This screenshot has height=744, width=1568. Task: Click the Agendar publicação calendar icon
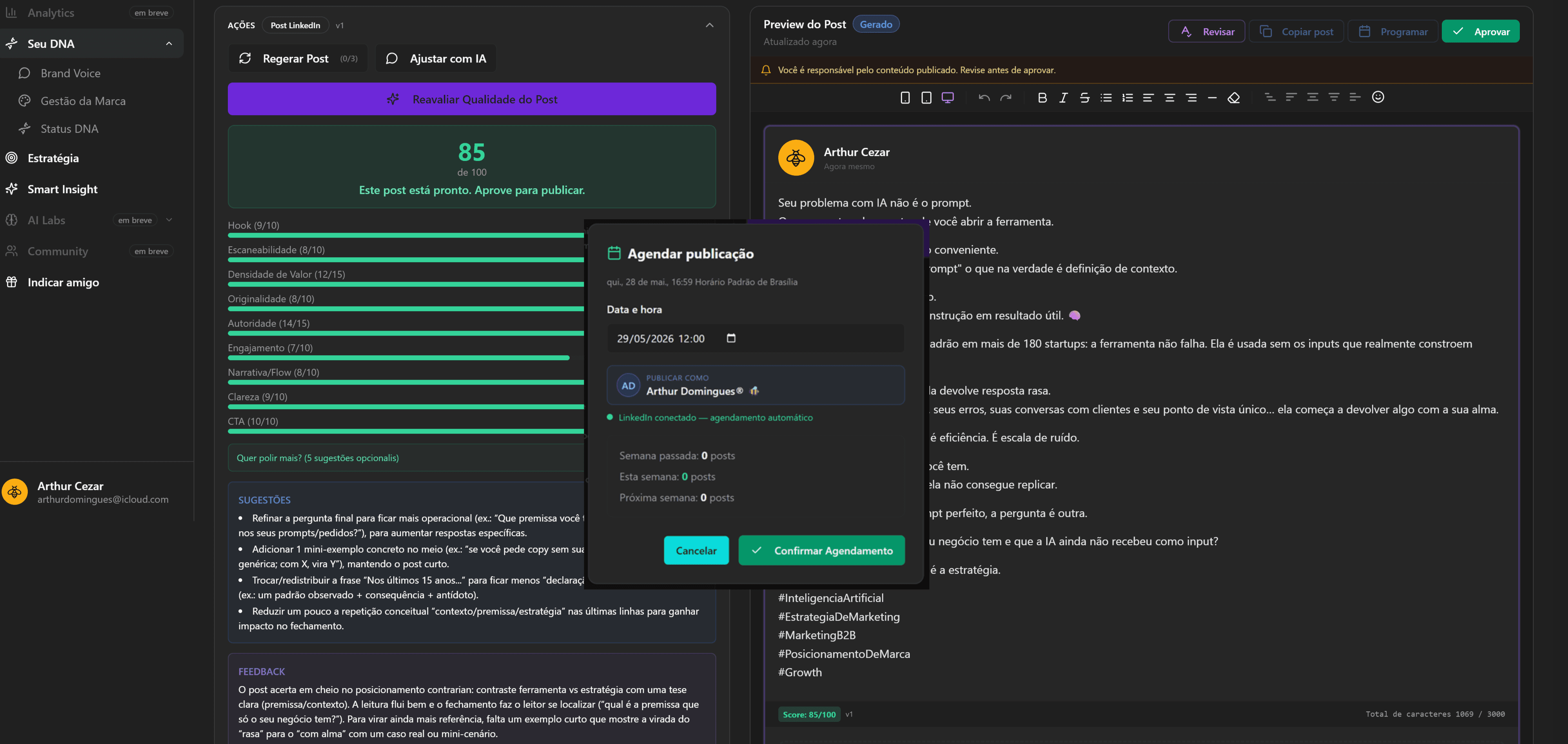tap(614, 253)
